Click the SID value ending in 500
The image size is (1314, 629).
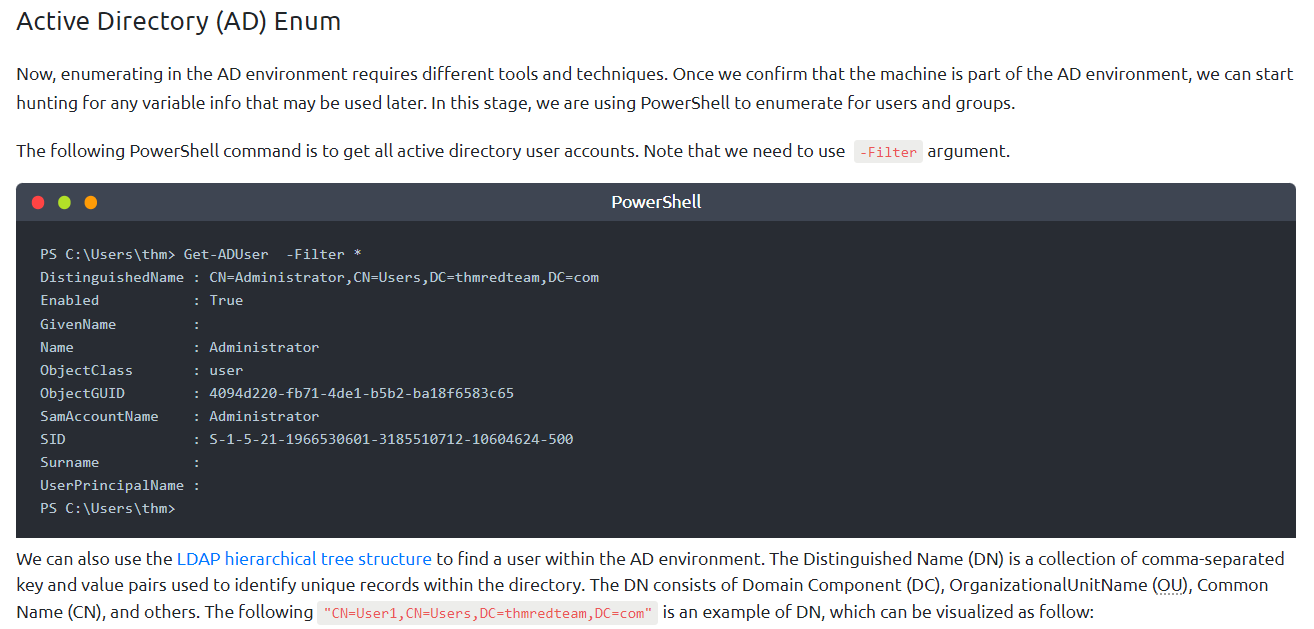click(x=391, y=439)
